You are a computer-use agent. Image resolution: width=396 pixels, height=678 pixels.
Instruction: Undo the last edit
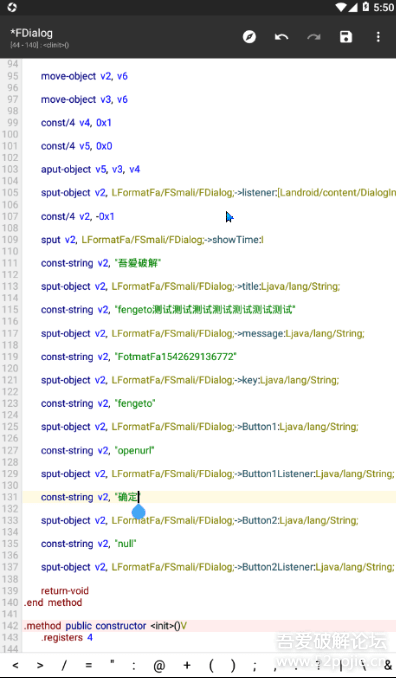point(281,37)
